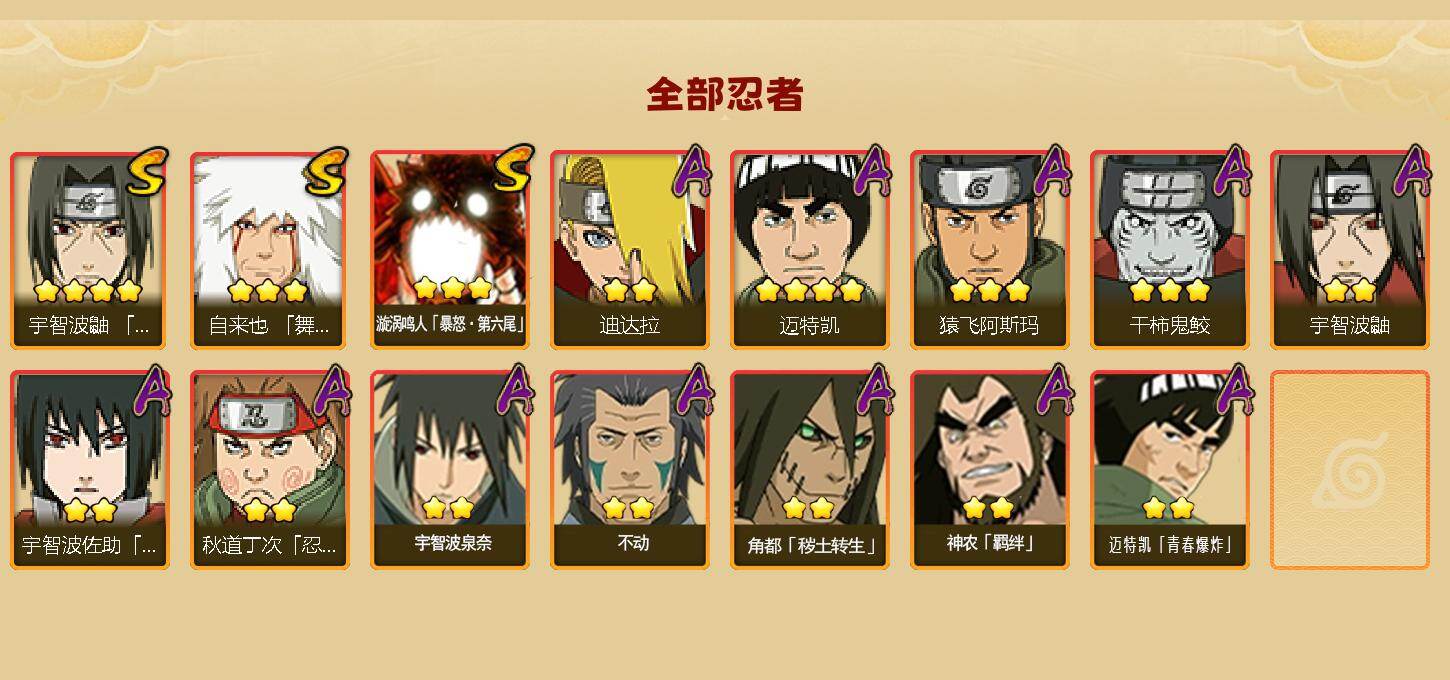
Task: Click the S rank badge on 宇智波鼬 card
Action: click(x=148, y=172)
